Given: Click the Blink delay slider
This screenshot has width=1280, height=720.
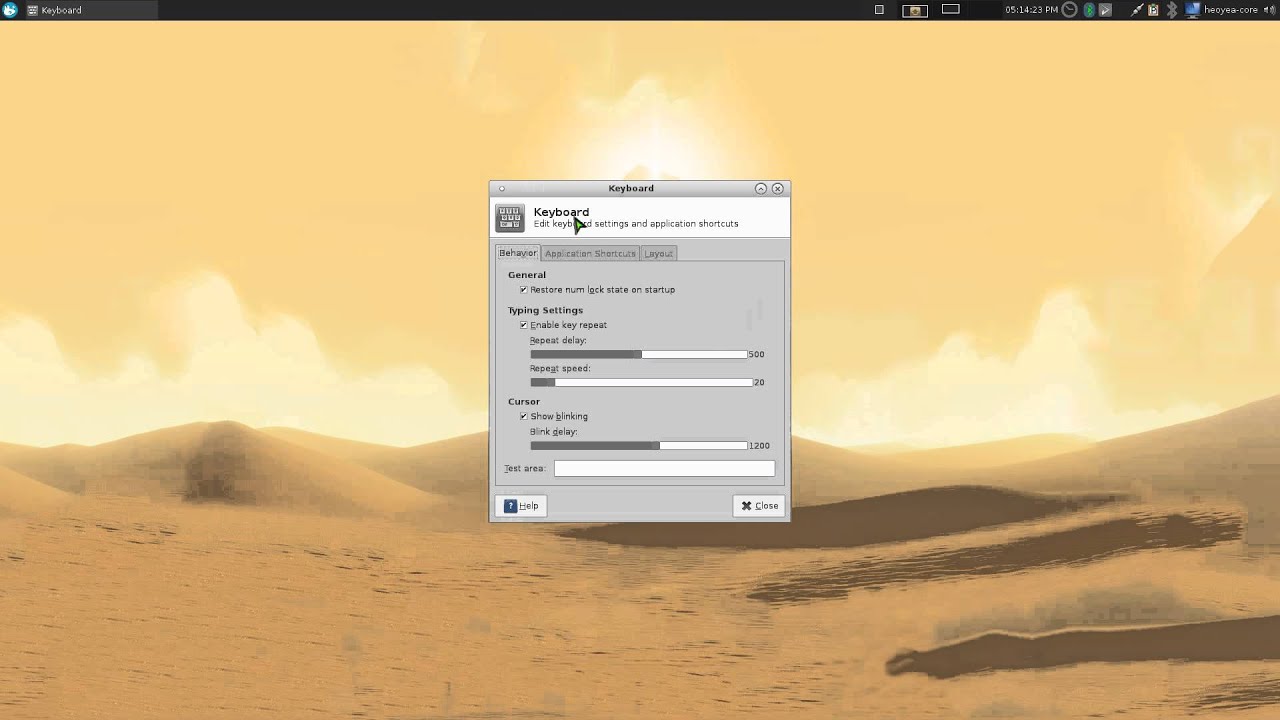Looking at the screenshot, I should [638, 445].
